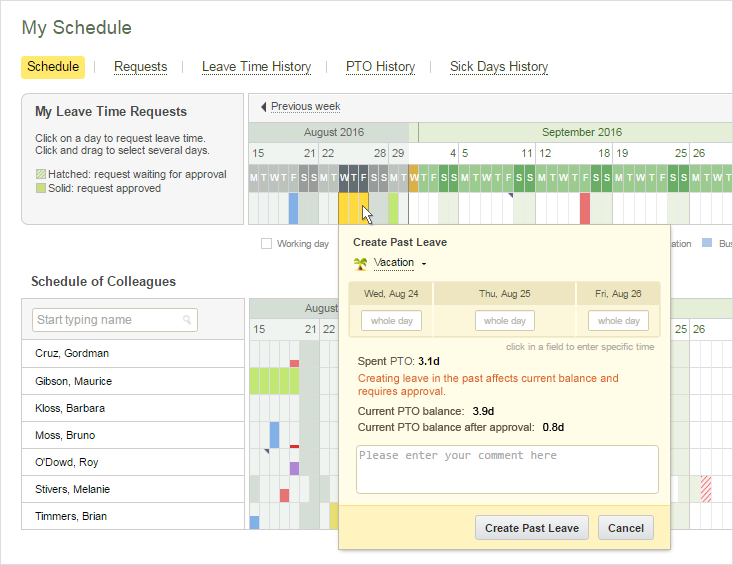Click the Current PTO balance value 3.9d
This screenshot has height=565, width=733.
point(483,411)
